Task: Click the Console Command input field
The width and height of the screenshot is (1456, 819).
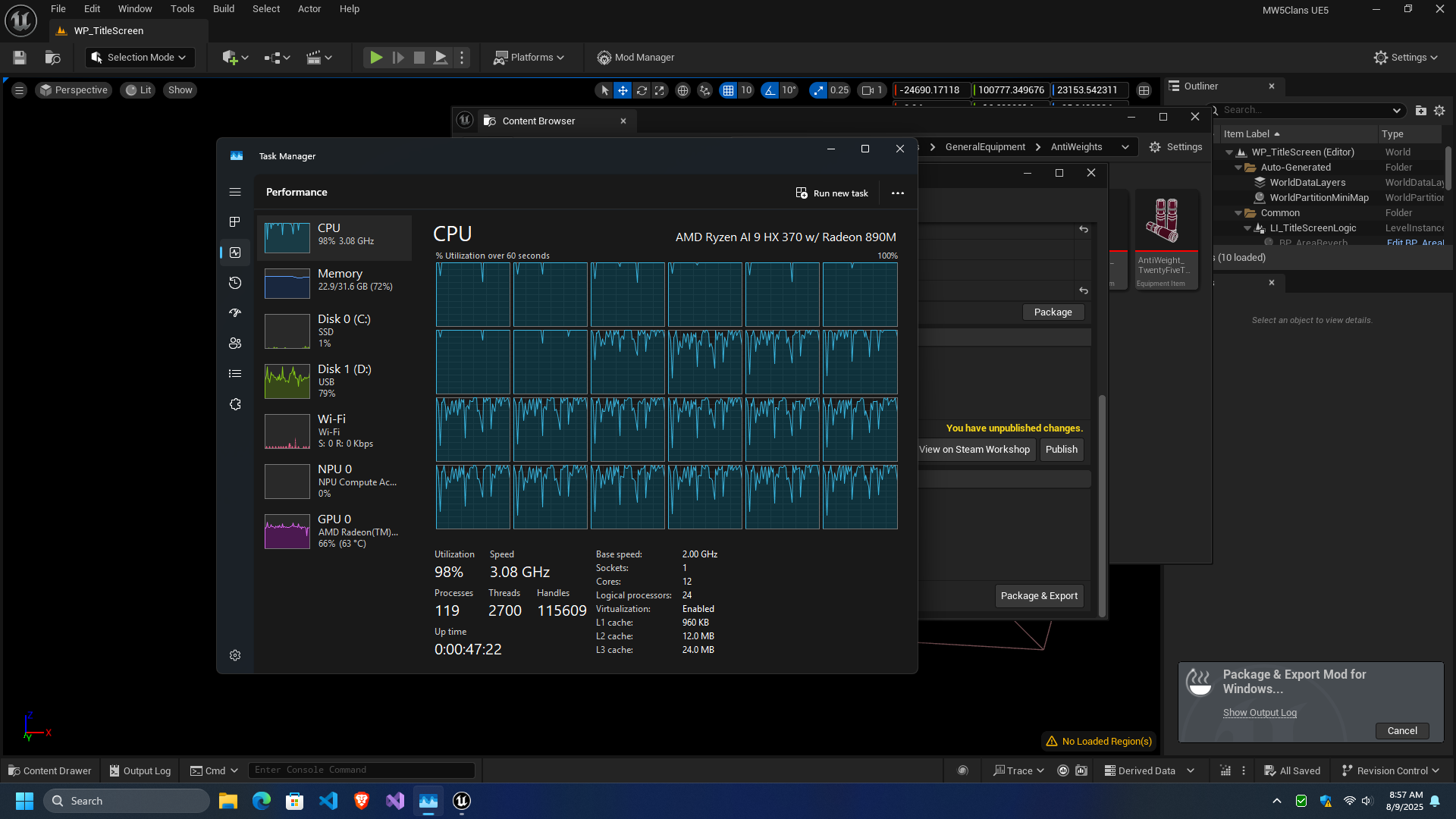Action: 362,770
